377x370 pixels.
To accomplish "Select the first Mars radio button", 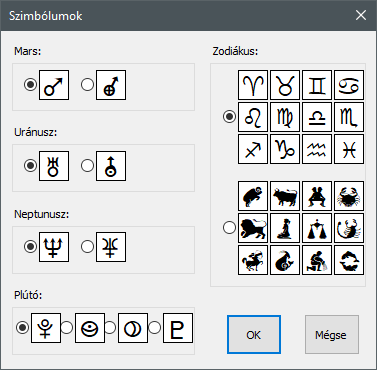I will 30,85.
